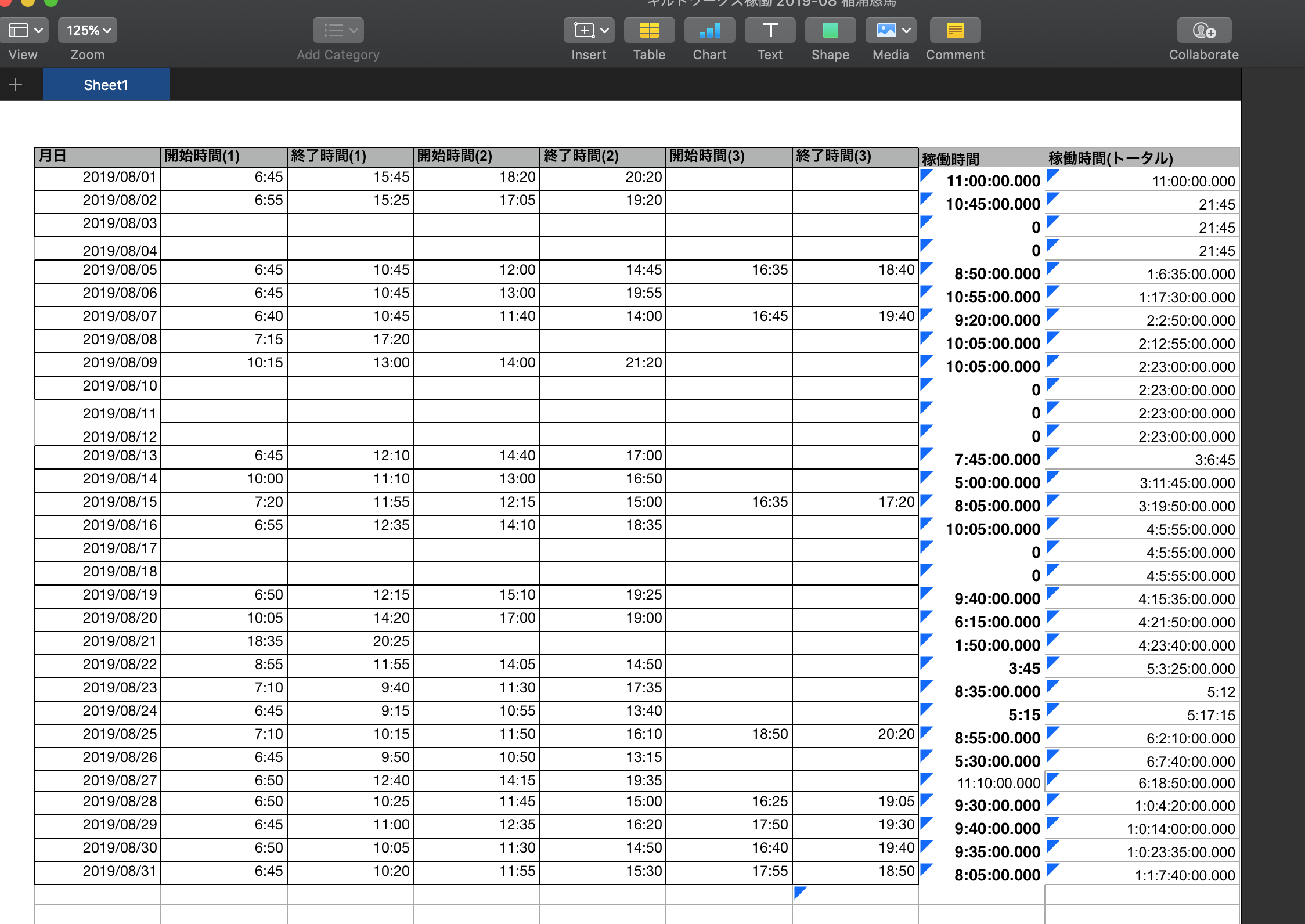Screen dimensions: 1305x924
Task: Expand the View menu dropdown
Action: (x=24, y=30)
